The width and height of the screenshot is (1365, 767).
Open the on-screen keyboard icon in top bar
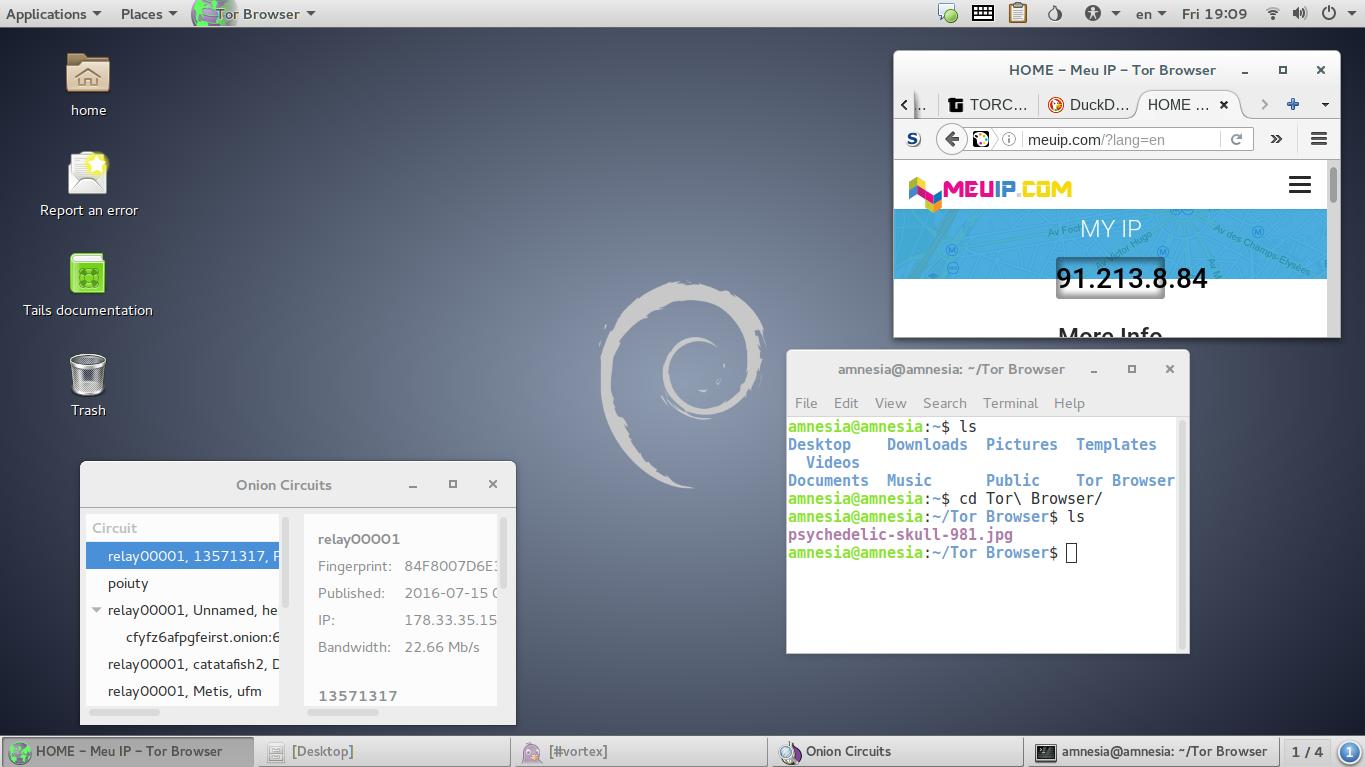[x=982, y=14]
